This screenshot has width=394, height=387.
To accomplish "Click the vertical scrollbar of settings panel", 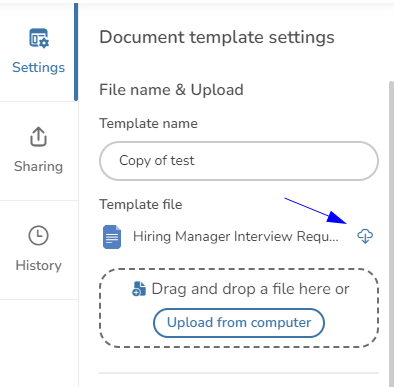I will coord(391,233).
